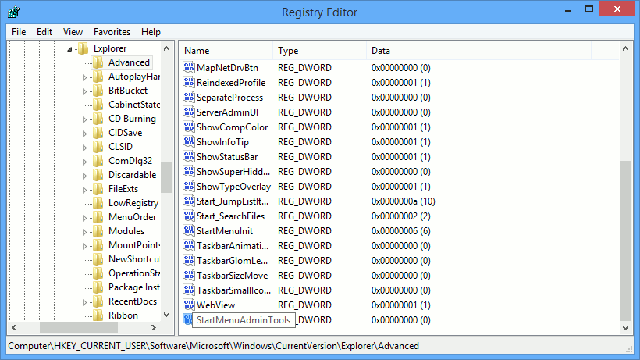Click the StartMenuInit data value (6)

click(400, 231)
